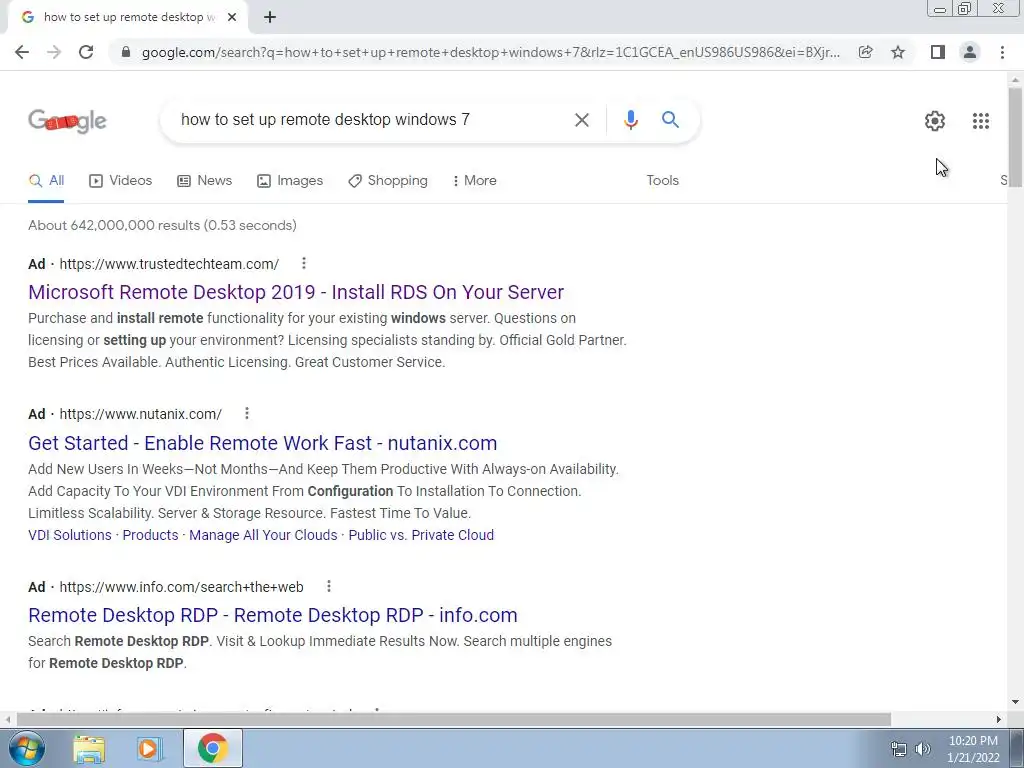
Task: Click the browser forward arrow
Action: [x=54, y=52]
